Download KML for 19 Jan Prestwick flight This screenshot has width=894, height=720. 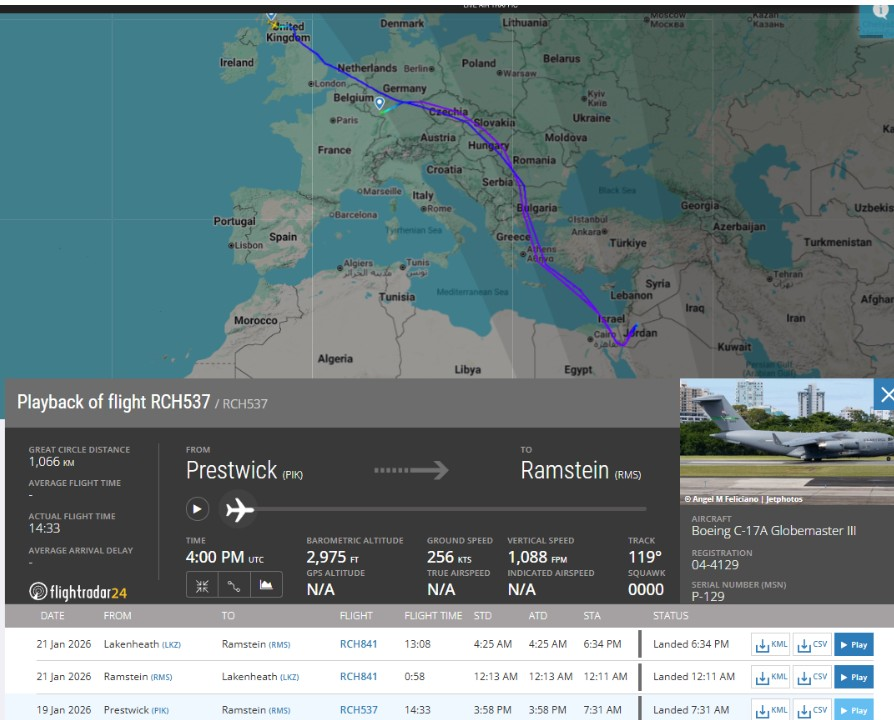[771, 710]
